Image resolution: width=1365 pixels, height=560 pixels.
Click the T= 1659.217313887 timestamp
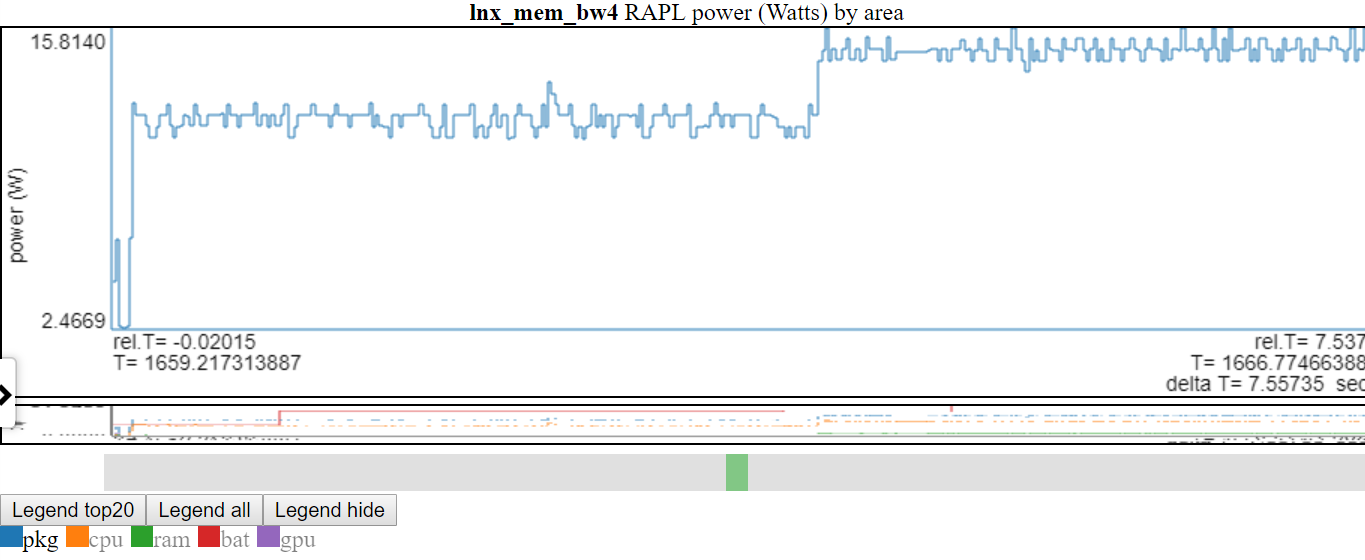(x=207, y=363)
